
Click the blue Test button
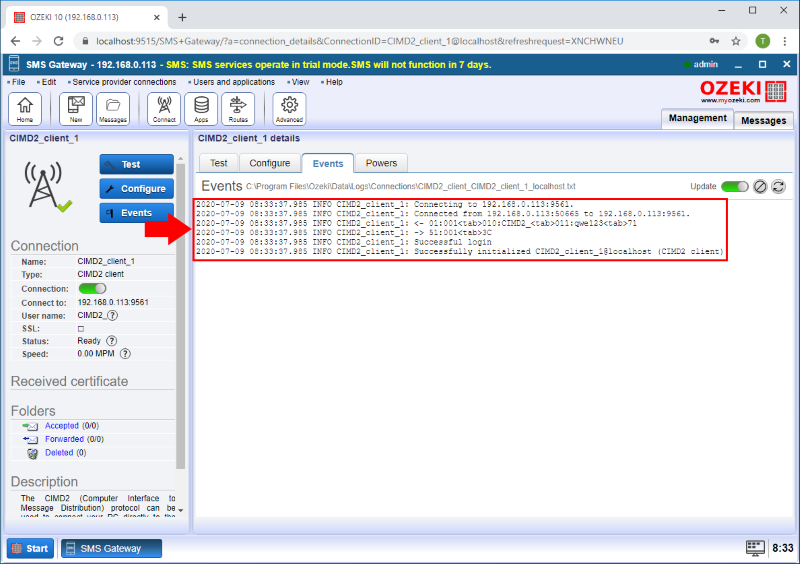pos(137,164)
